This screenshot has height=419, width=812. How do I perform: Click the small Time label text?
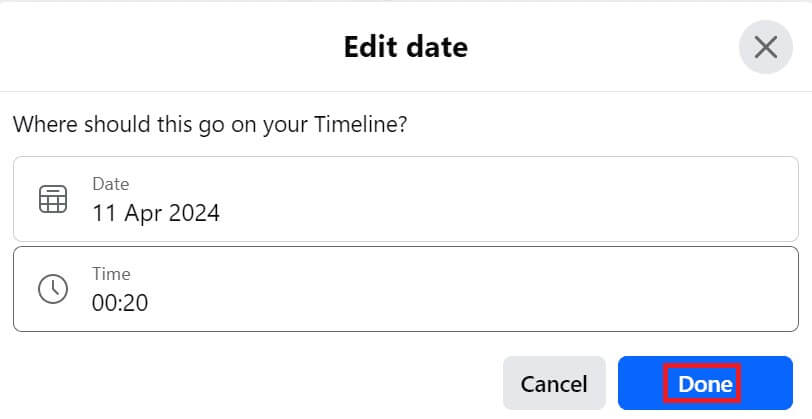click(x=111, y=274)
